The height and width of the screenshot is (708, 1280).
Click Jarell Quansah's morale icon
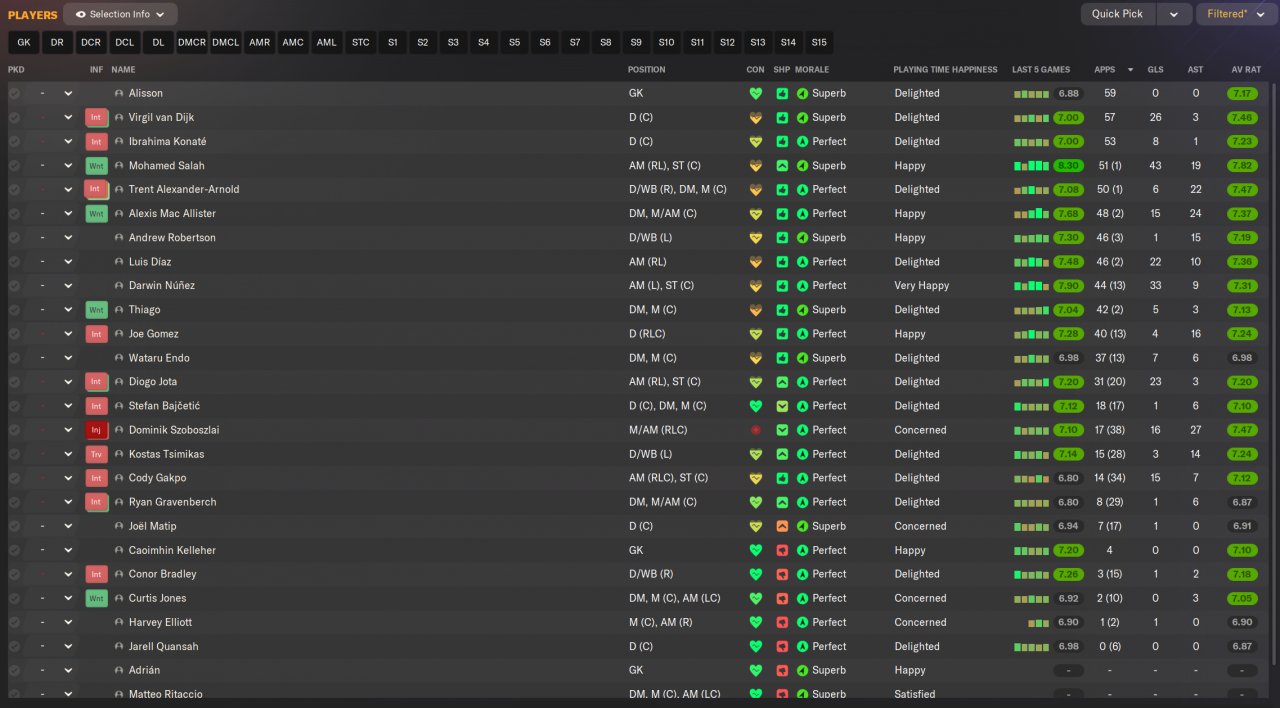(802, 646)
